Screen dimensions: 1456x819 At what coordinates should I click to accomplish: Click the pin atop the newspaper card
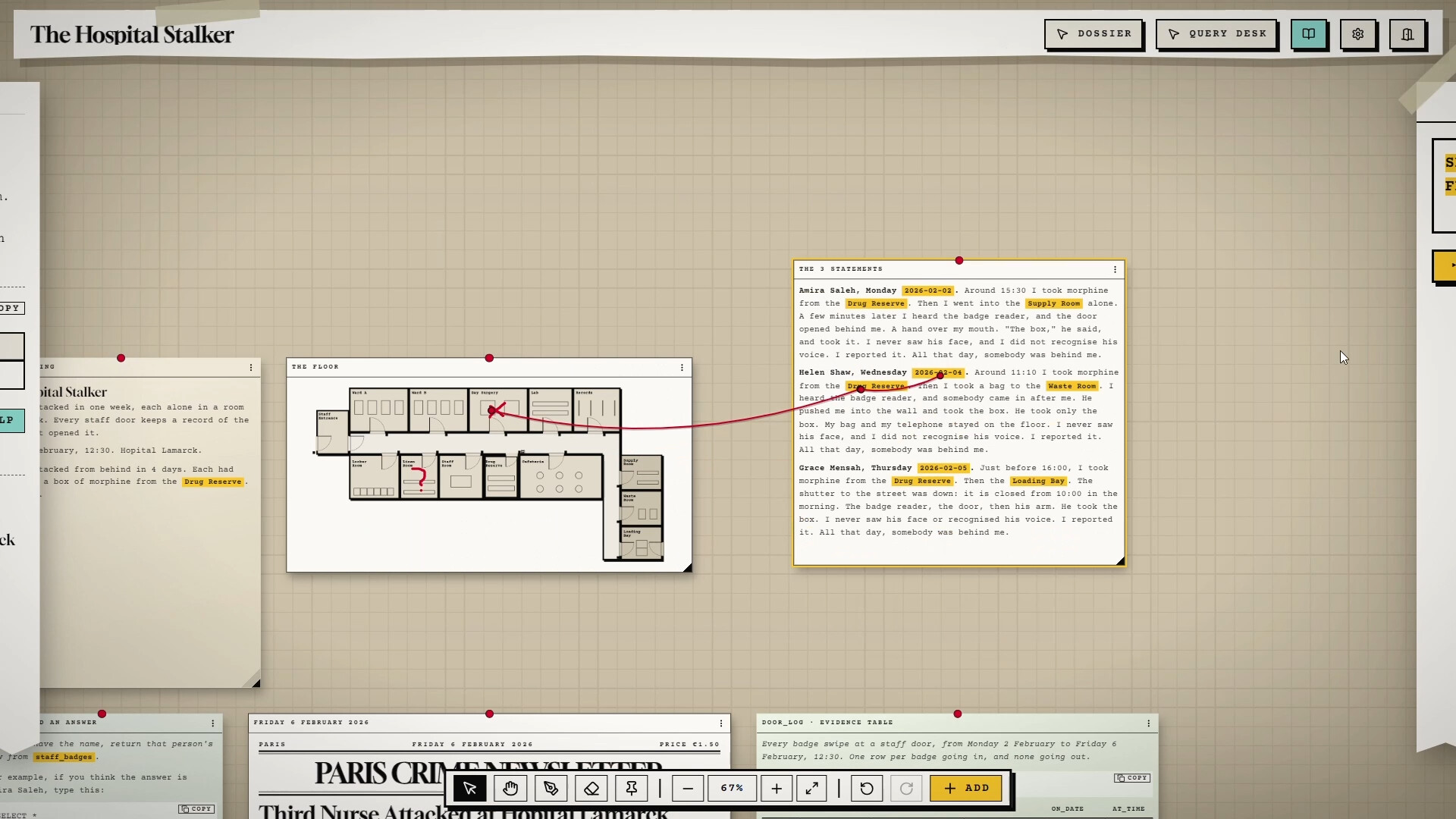[x=489, y=714]
